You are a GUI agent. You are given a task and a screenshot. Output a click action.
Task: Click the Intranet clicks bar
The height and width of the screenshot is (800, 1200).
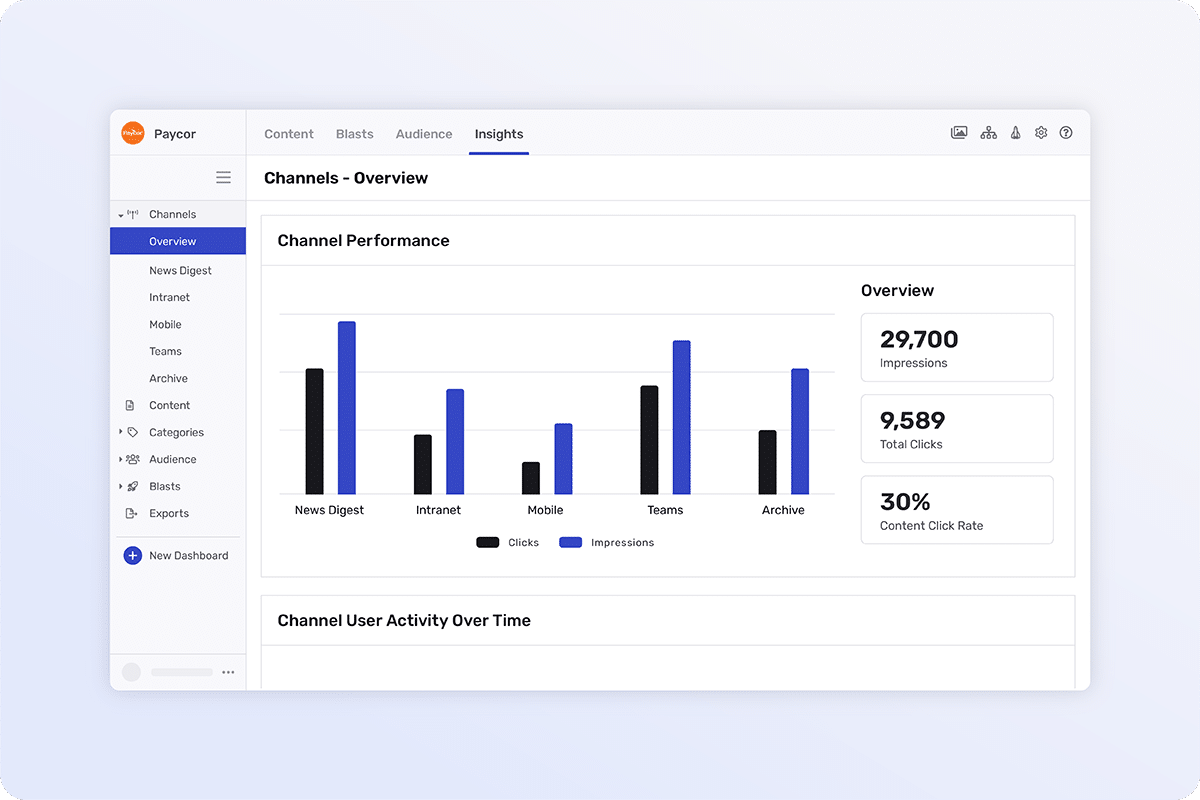(423, 464)
